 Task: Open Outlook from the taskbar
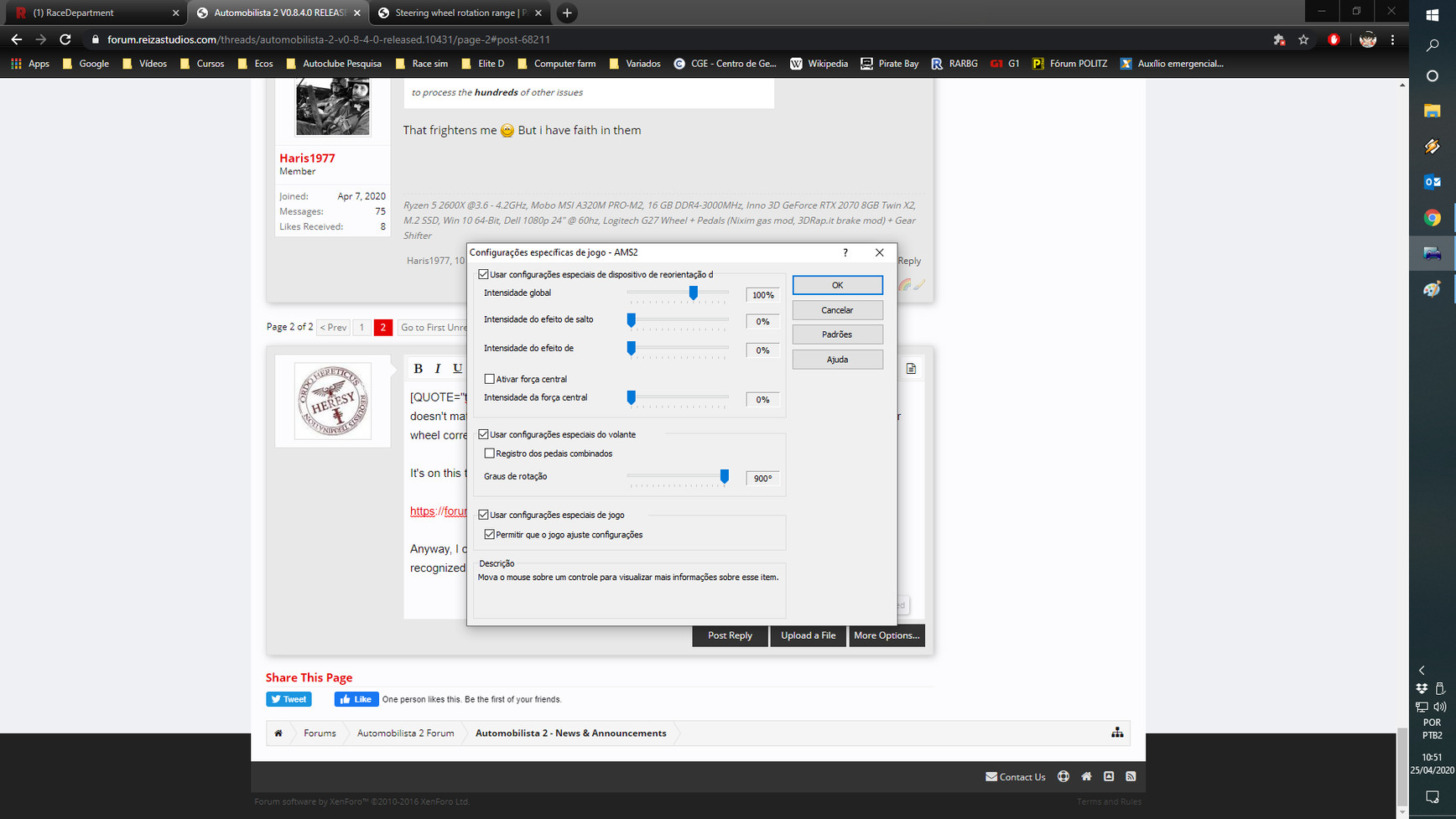point(1433,182)
